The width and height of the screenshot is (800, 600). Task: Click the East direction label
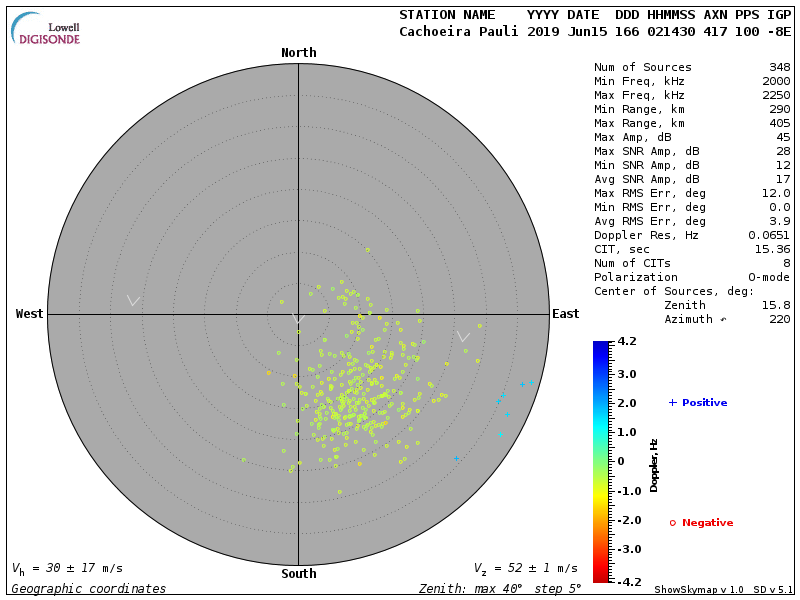[565, 314]
